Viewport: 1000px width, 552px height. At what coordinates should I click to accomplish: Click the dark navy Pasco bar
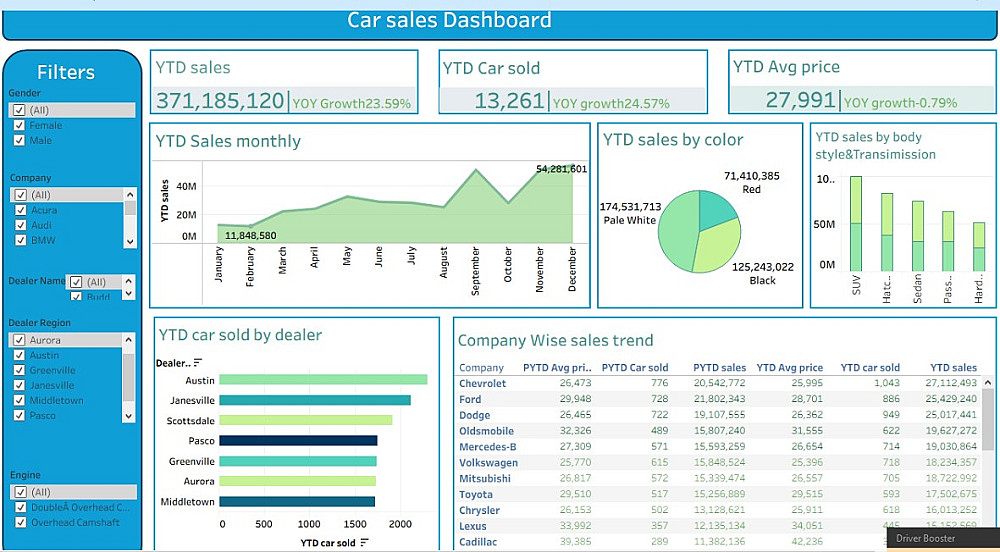(298, 441)
